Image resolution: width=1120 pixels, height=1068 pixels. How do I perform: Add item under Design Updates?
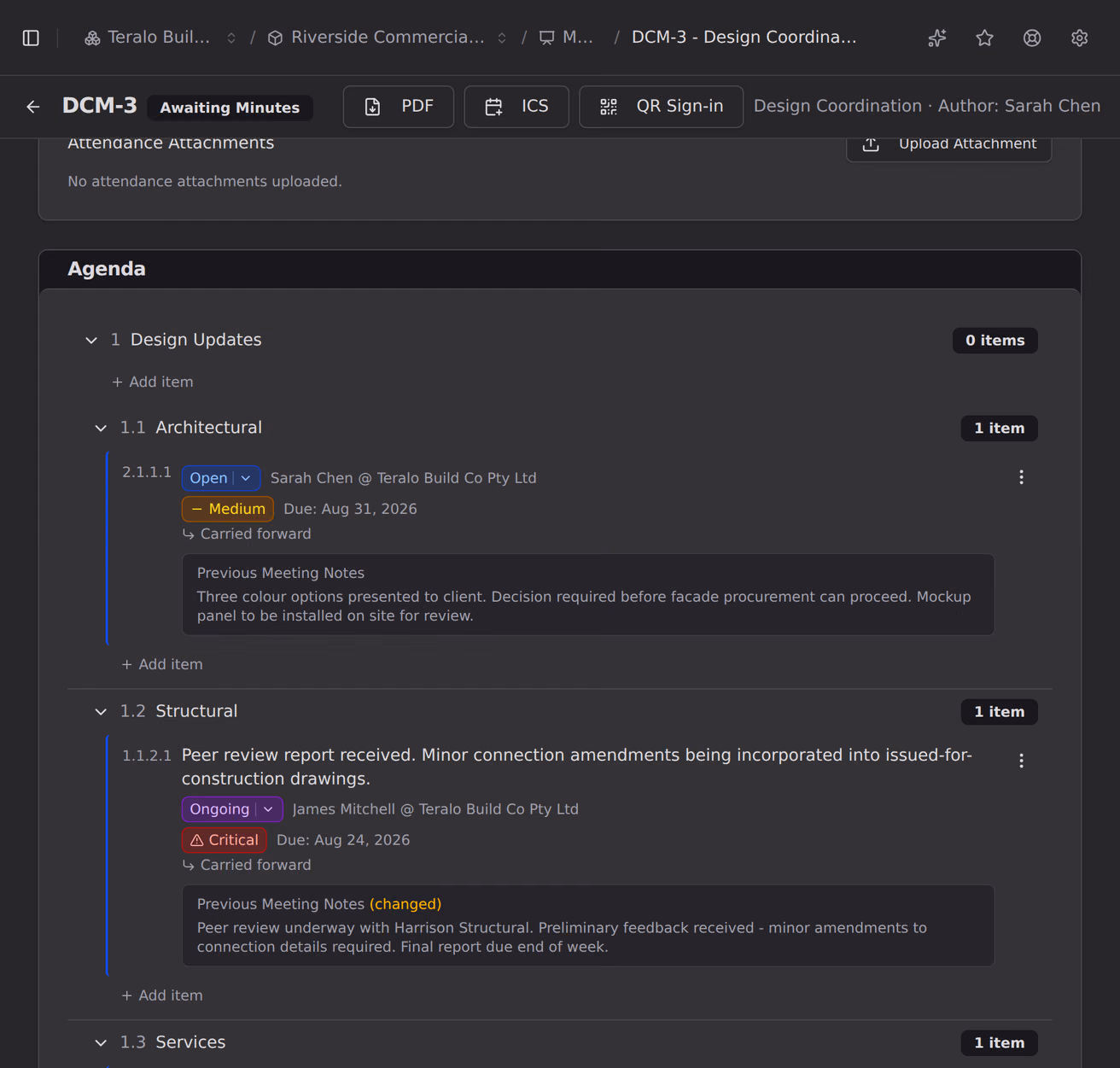pyautogui.click(x=153, y=382)
